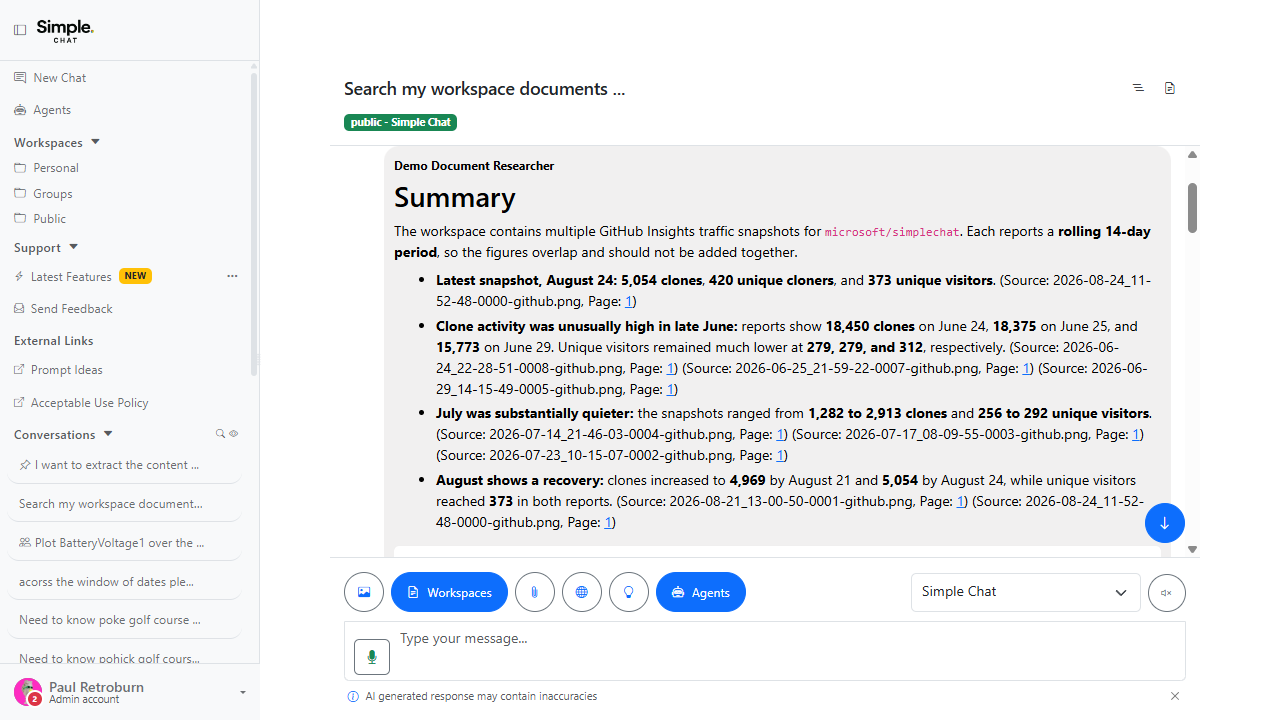
Task: Open the image generation button
Action: point(364,592)
